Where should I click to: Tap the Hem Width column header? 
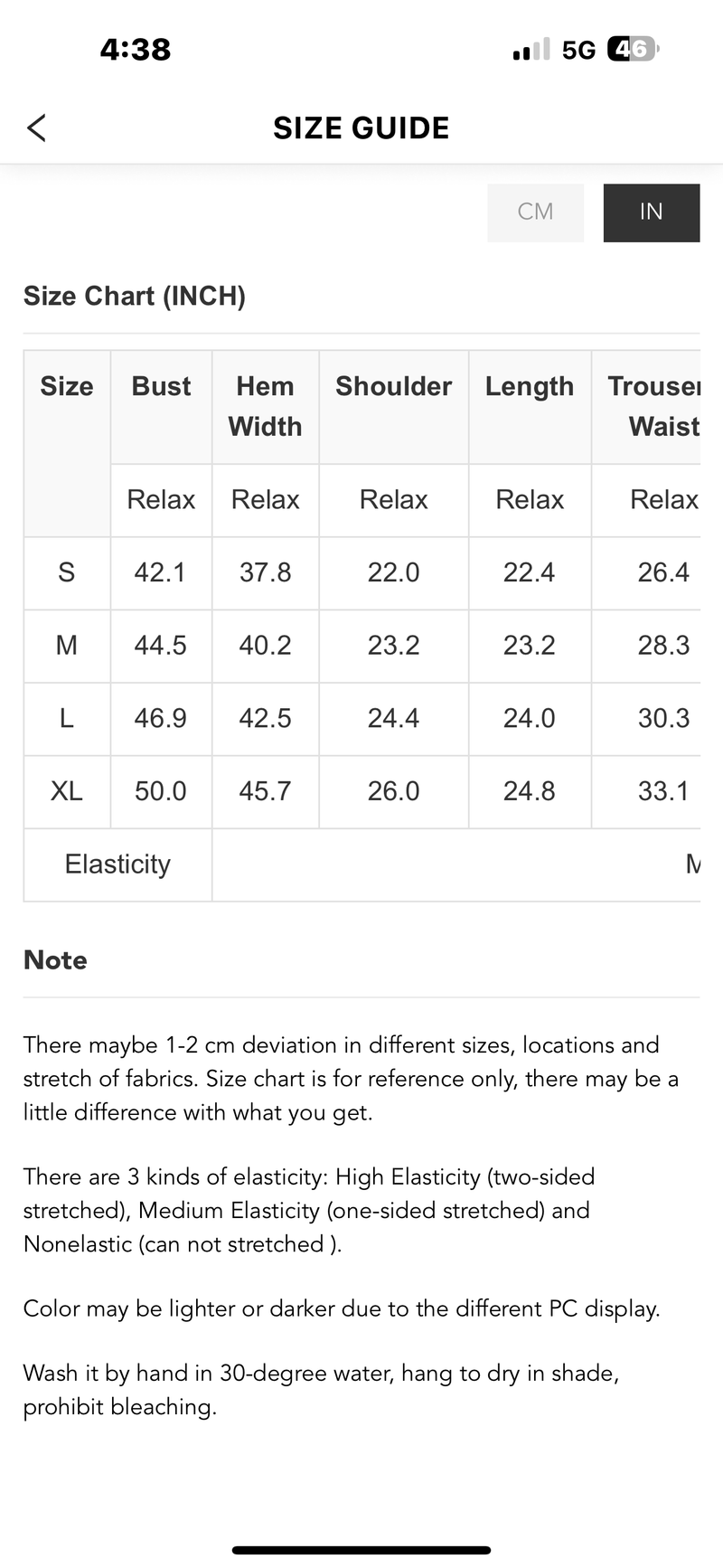tap(265, 406)
